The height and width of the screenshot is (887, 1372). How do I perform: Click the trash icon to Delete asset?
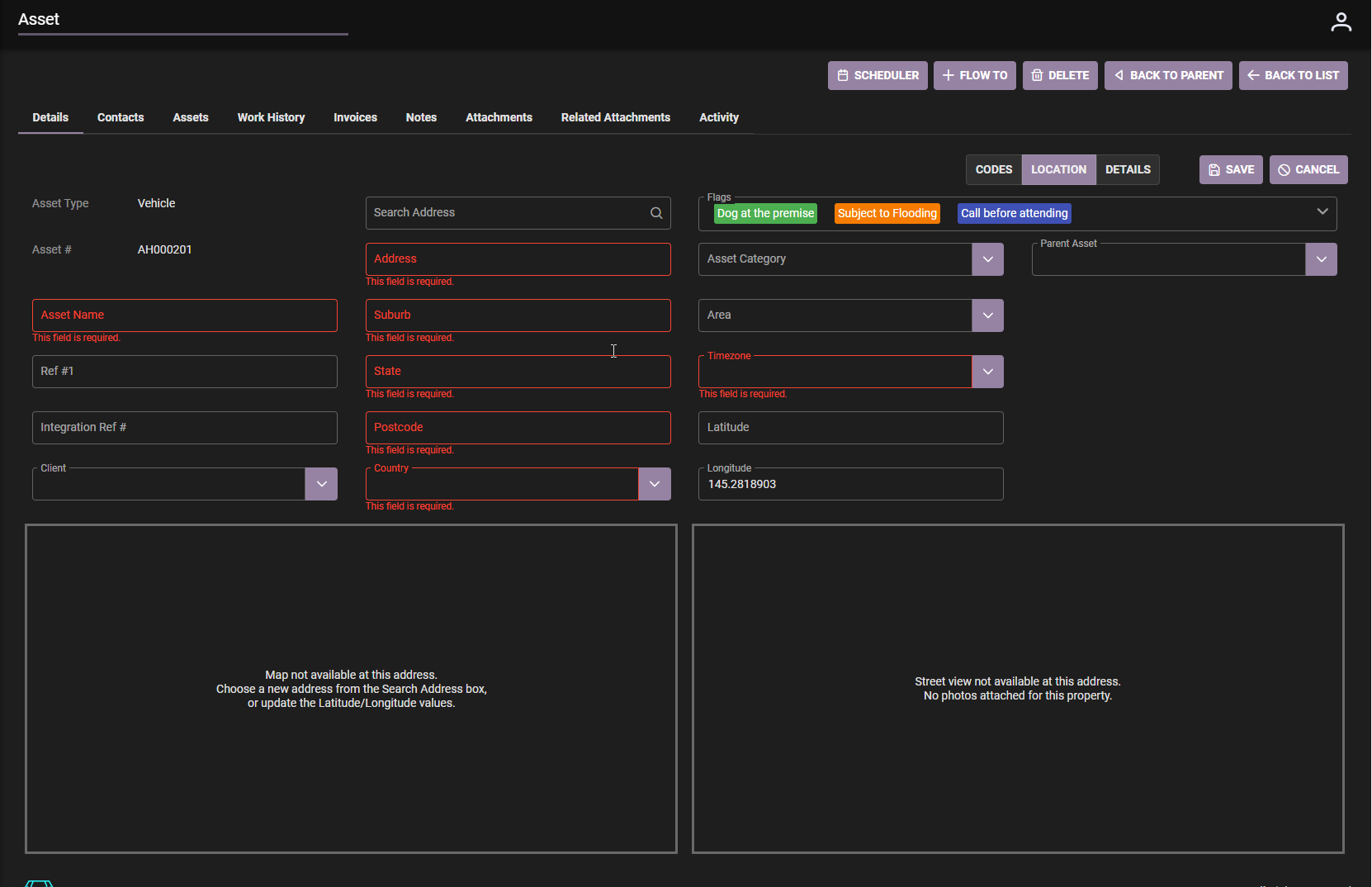pos(1038,75)
